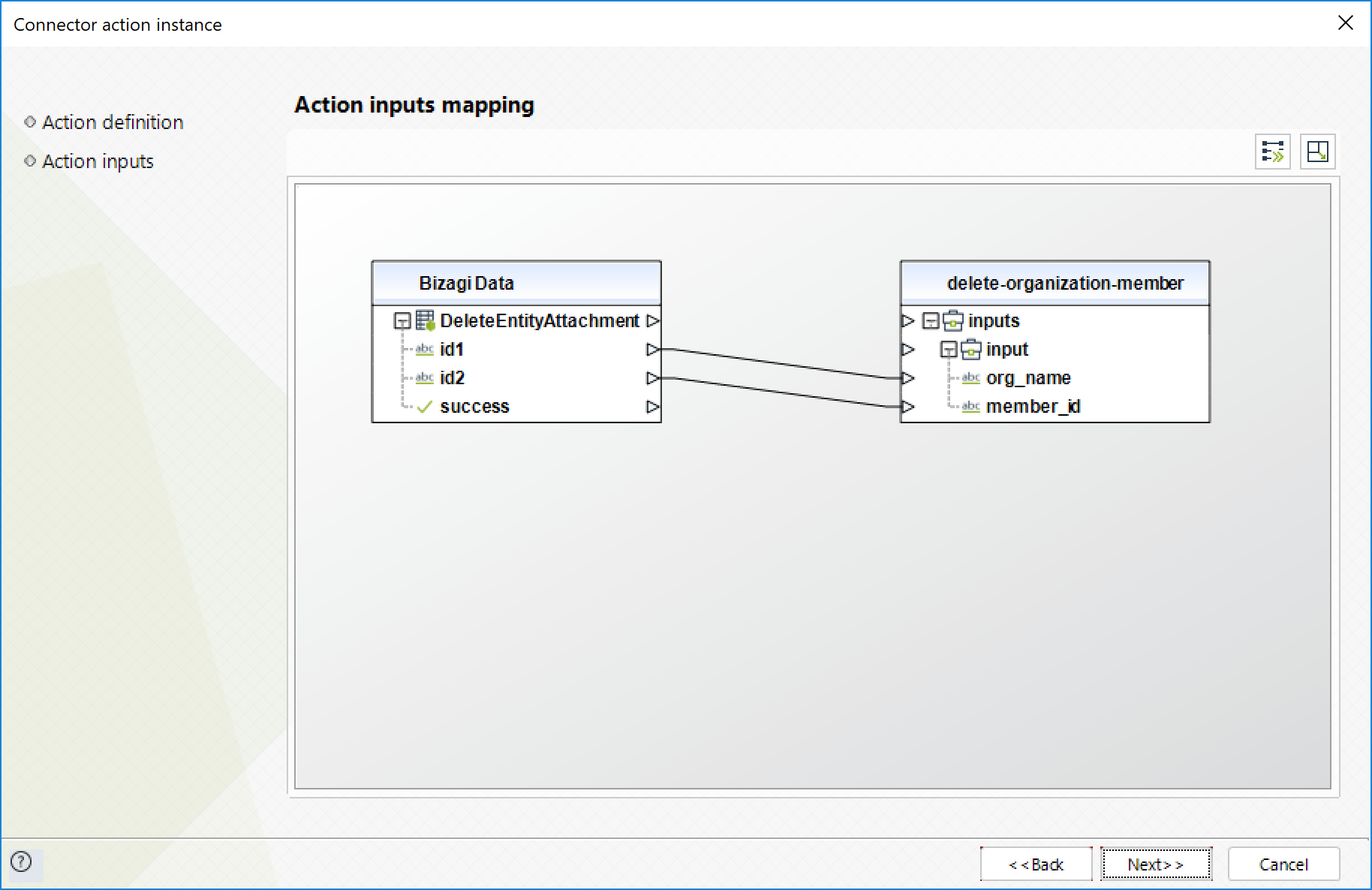1372x890 pixels.
Task: Select the id2 attribute row
Action: (x=516, y=377)
